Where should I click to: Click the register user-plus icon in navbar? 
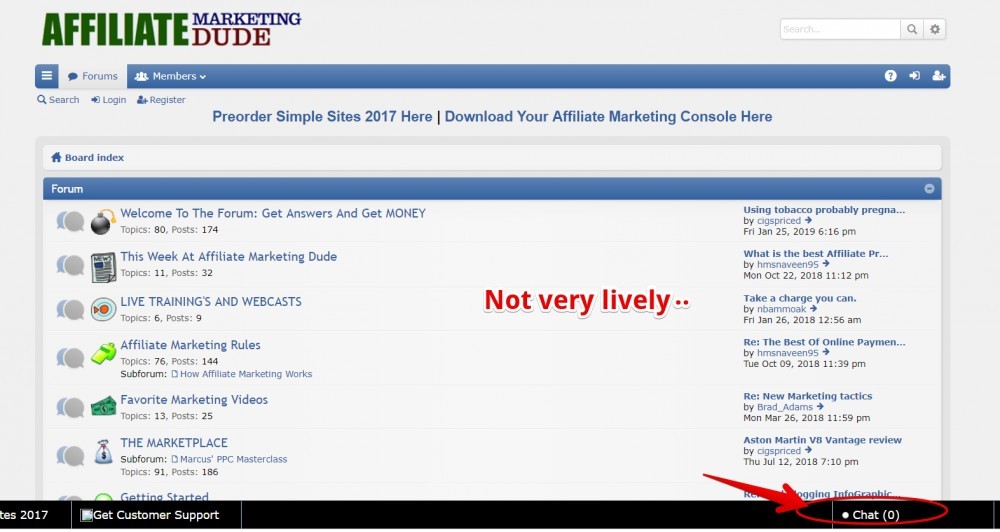point(938,76)
